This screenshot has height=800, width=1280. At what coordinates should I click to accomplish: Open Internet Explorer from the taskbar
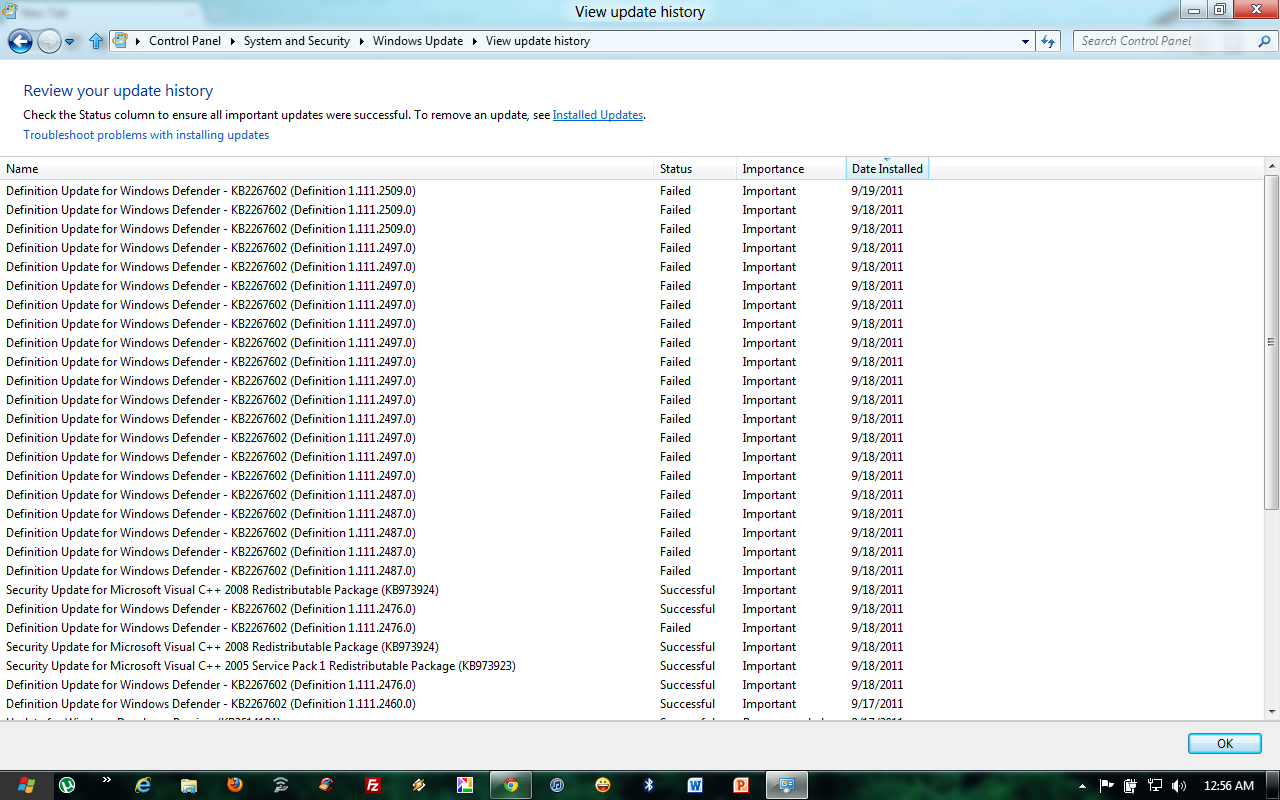tap(141, 785)
